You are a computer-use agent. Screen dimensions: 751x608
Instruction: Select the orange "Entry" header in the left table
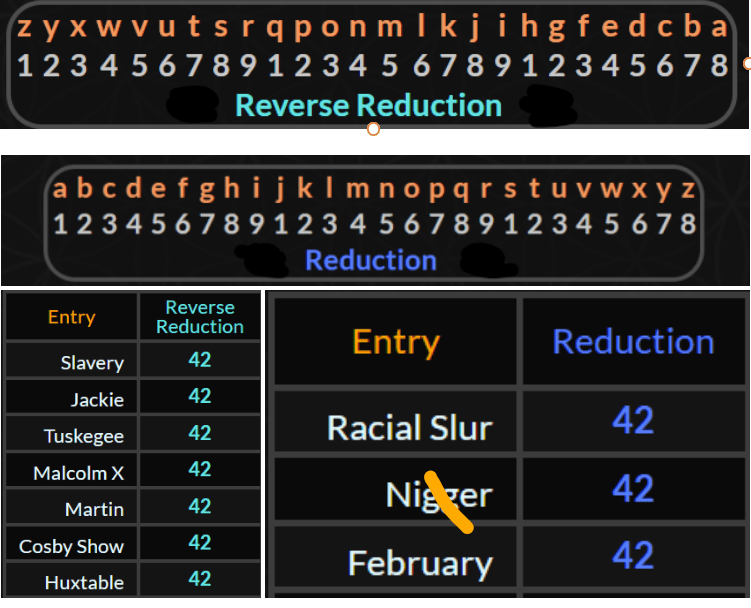[x=71, y=317]
